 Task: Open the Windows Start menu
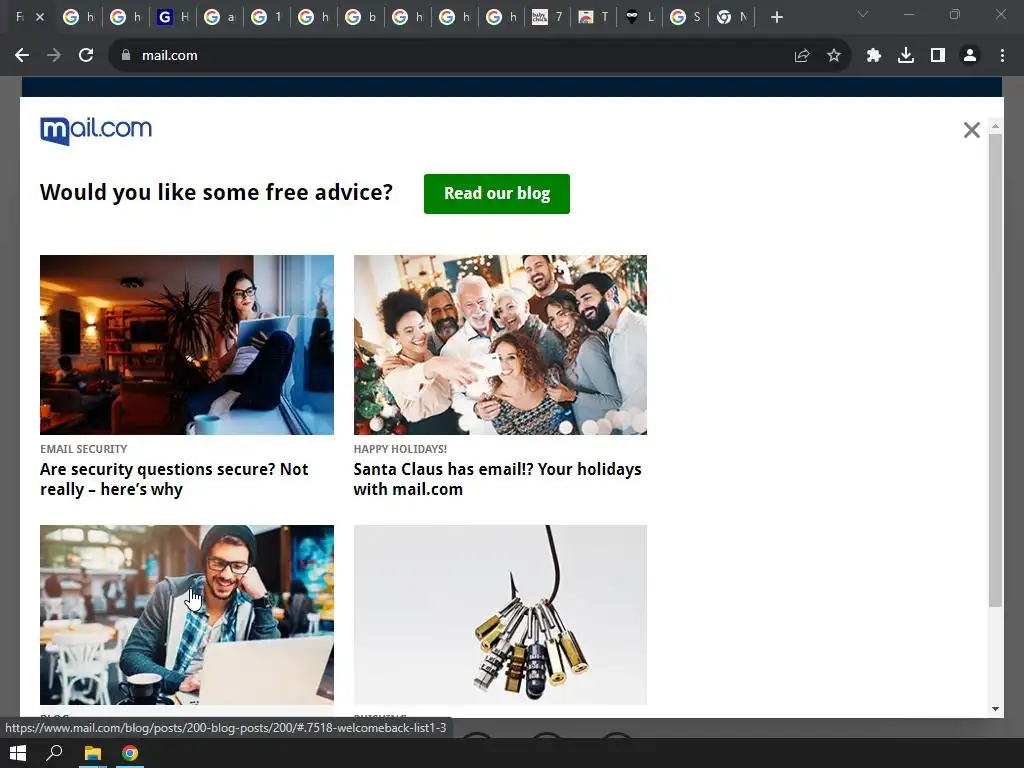click(18, 753)
